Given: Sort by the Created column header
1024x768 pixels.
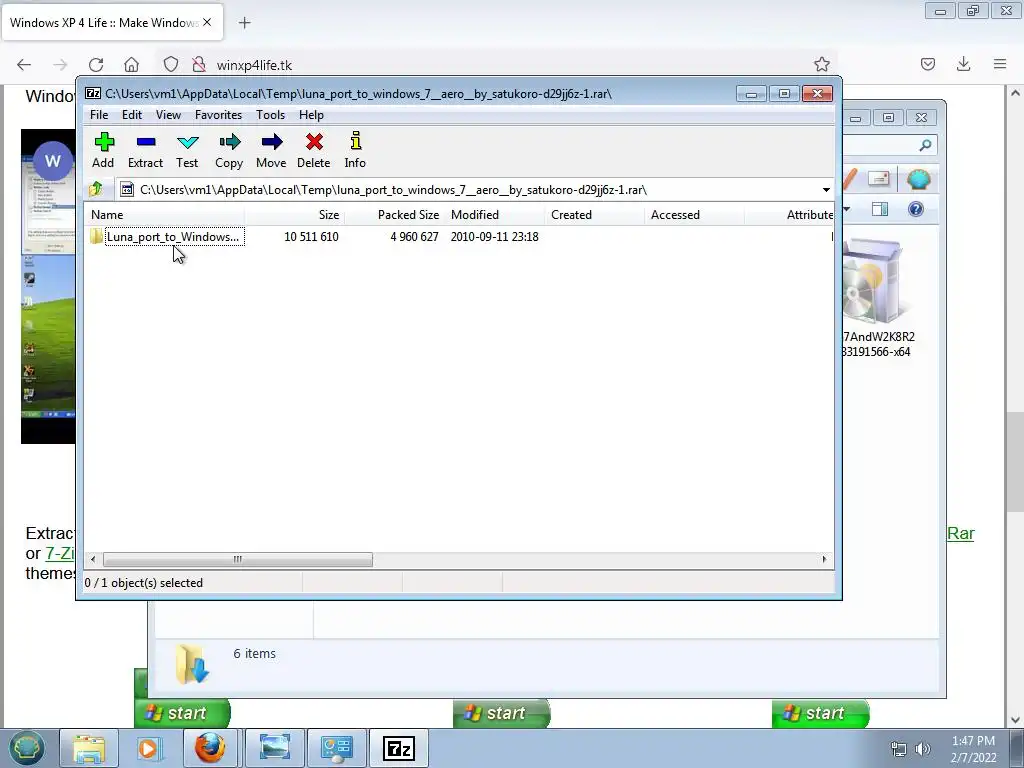Looking at the screenshot, I should pyautogui.click(x=595, y=215).
